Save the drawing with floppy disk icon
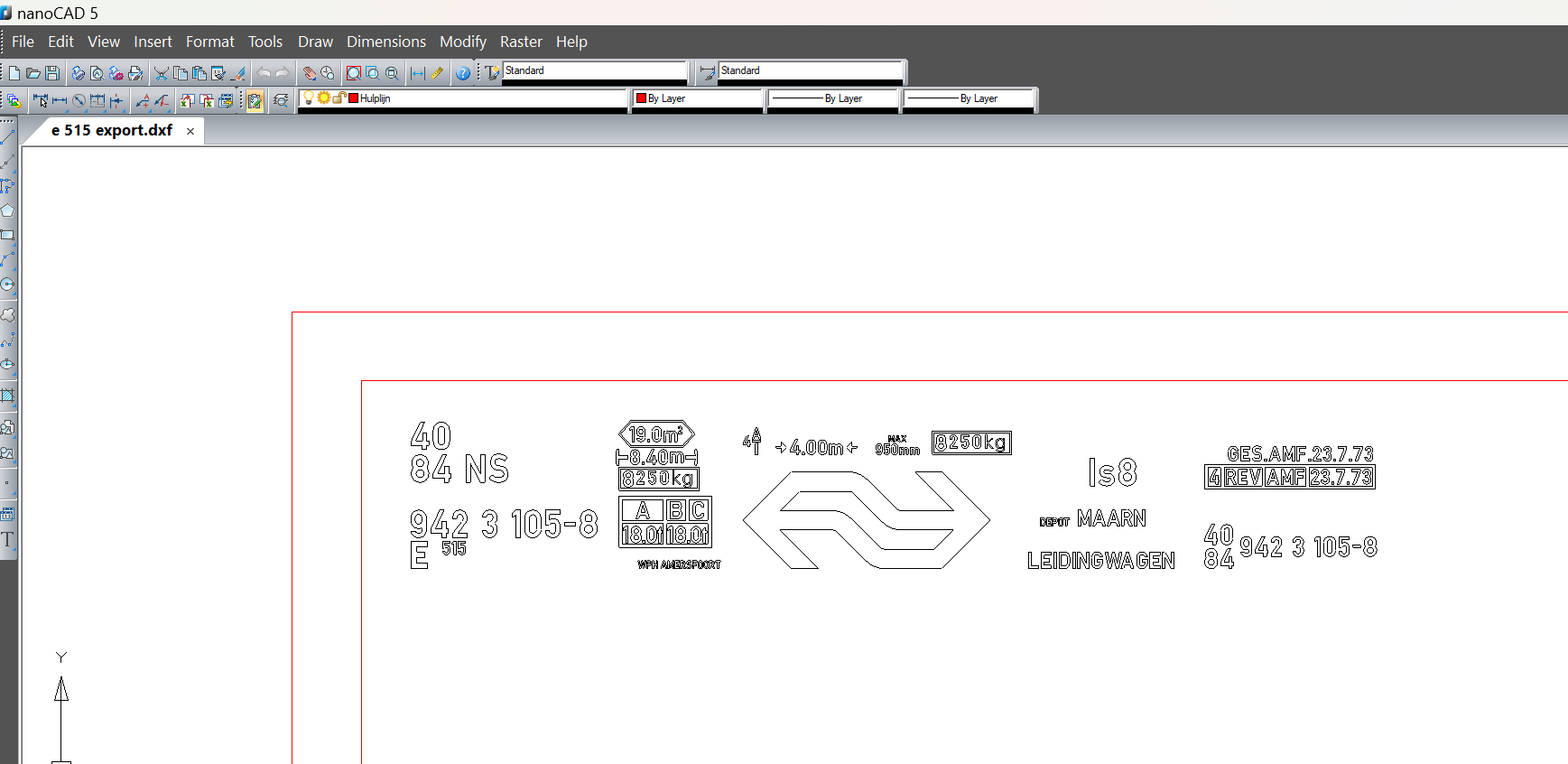The height and width of the screenshot is (764, 1568). [52, 73]
